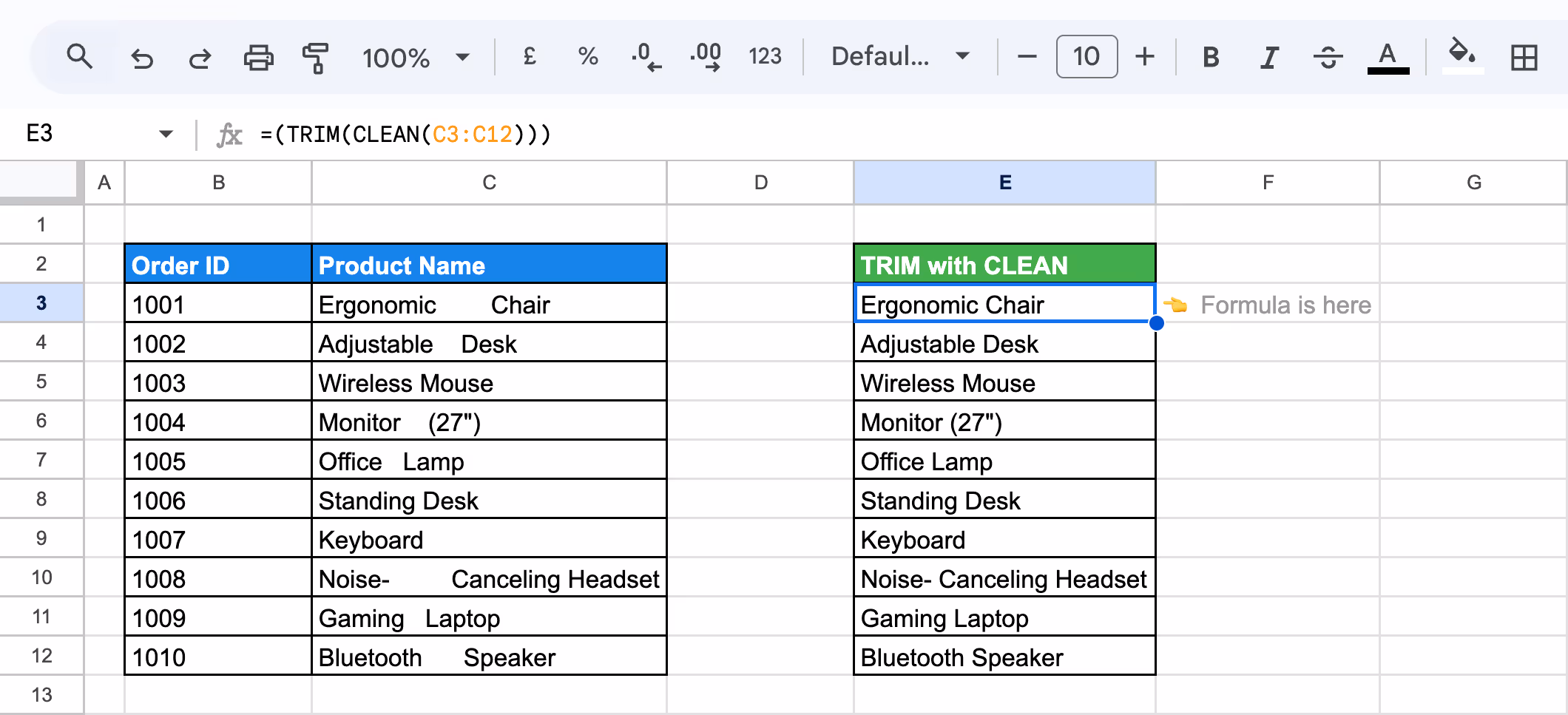Select row 7 header

click(41, 459)
